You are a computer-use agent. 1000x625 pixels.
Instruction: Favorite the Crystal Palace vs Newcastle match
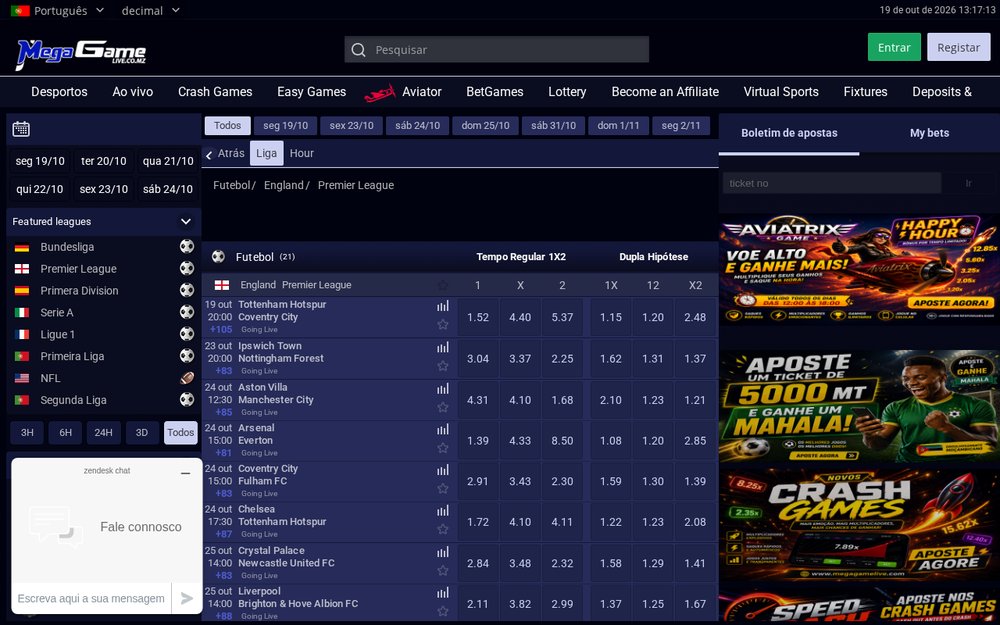(x=443, y=571)
